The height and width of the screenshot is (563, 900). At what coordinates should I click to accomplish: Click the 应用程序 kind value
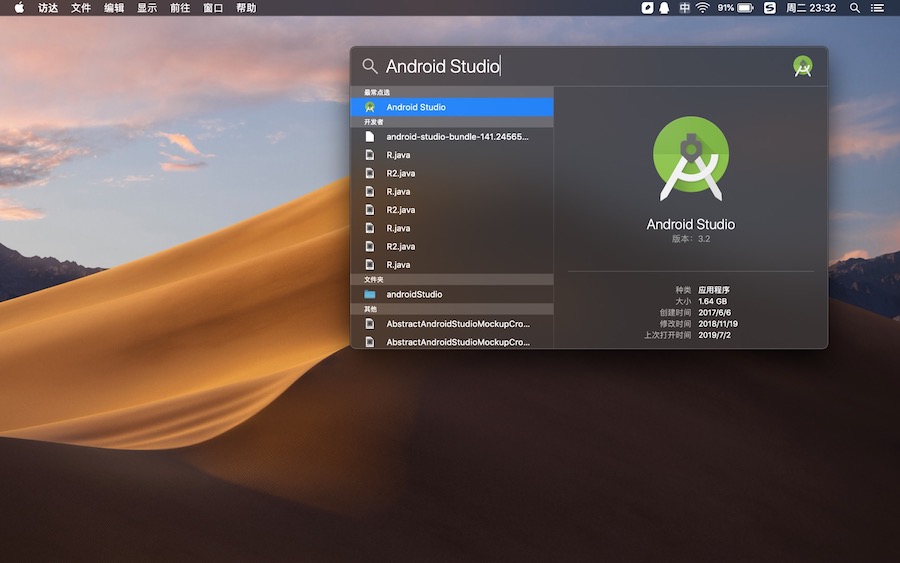click(713, 290)
